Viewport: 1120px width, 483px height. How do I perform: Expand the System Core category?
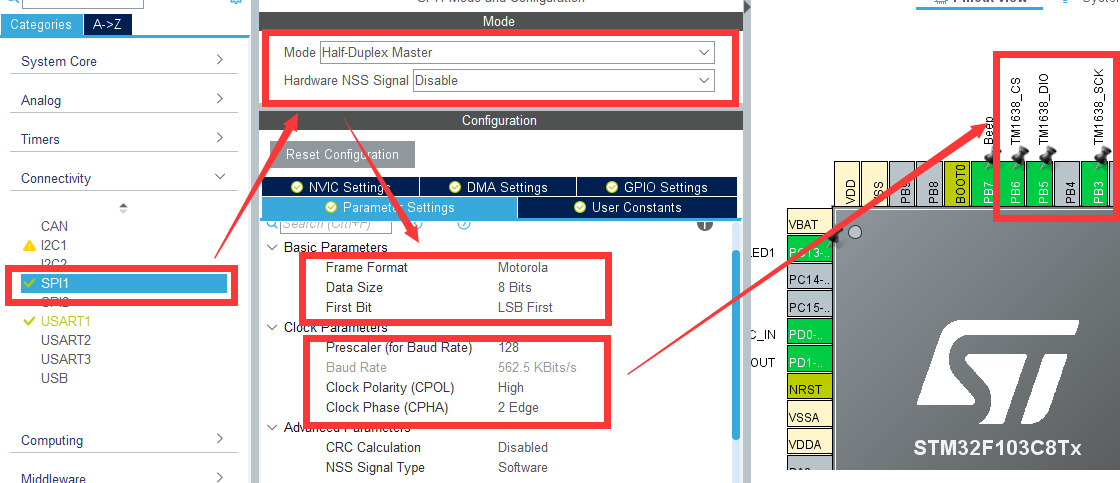pyautogui.click(x=124, y=61)
